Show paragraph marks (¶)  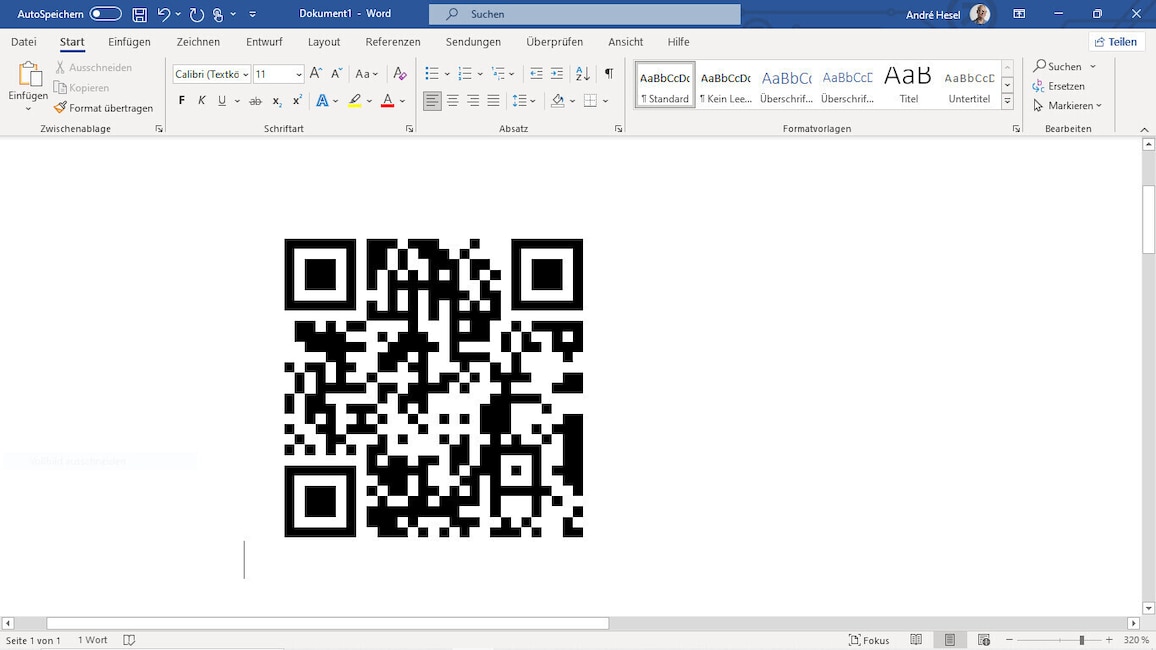click(x=609, y=73)
